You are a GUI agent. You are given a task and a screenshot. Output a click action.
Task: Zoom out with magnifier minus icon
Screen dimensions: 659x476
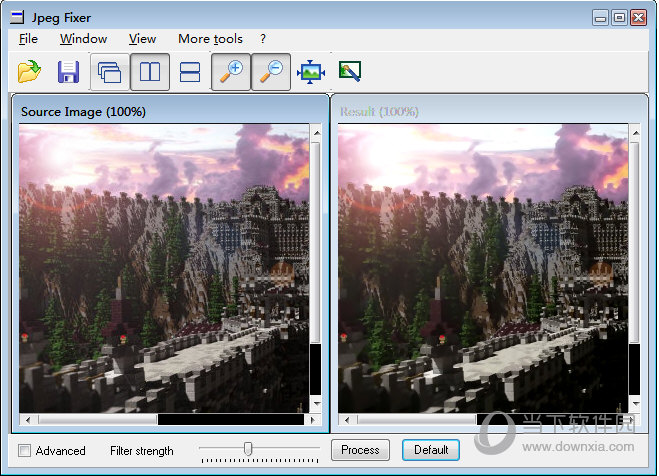coord(271,72)
